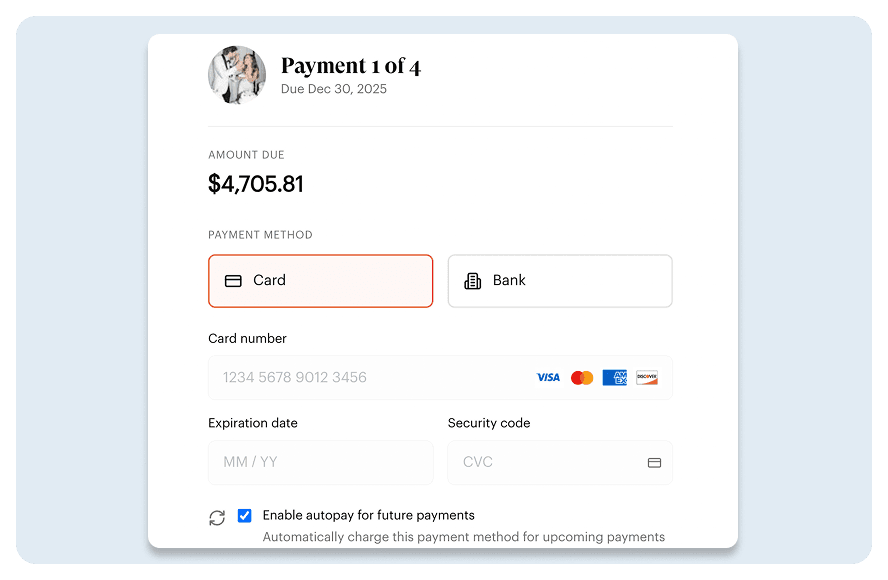Toggle the Enable autopay option off

pos(245,515)
